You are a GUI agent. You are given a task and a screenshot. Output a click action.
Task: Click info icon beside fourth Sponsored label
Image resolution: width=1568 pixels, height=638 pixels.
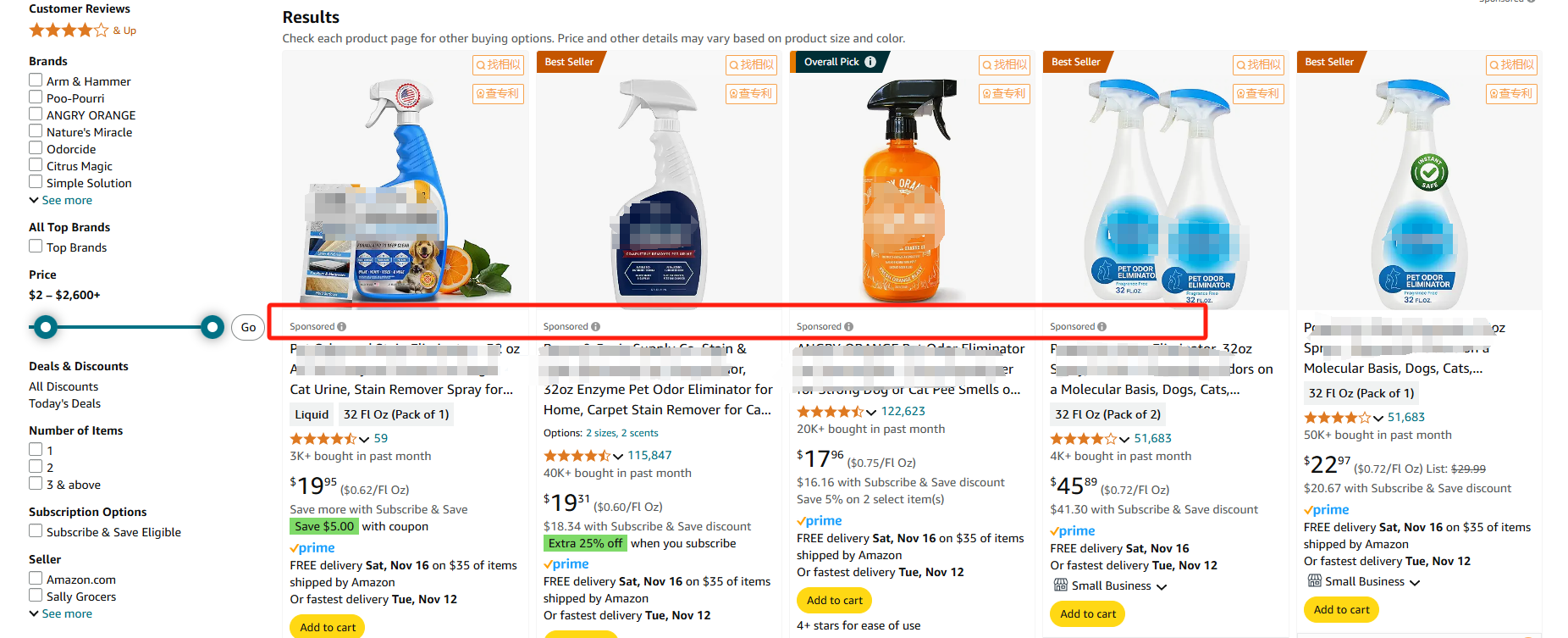[1101, 326]
